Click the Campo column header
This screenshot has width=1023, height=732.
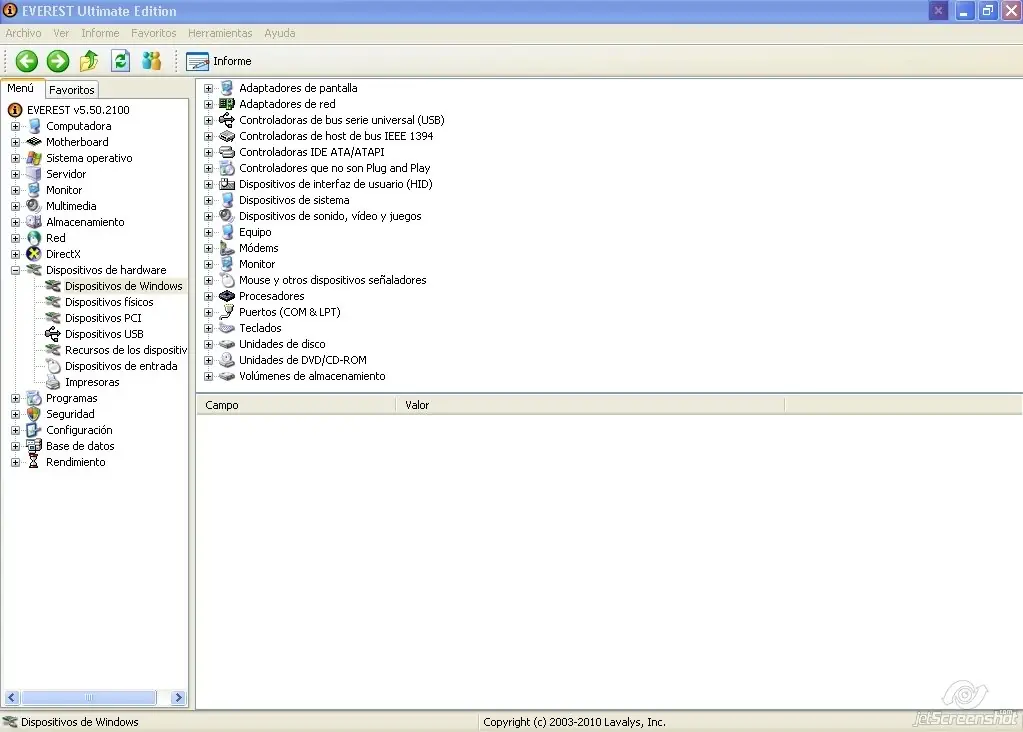tap(296, 405)
